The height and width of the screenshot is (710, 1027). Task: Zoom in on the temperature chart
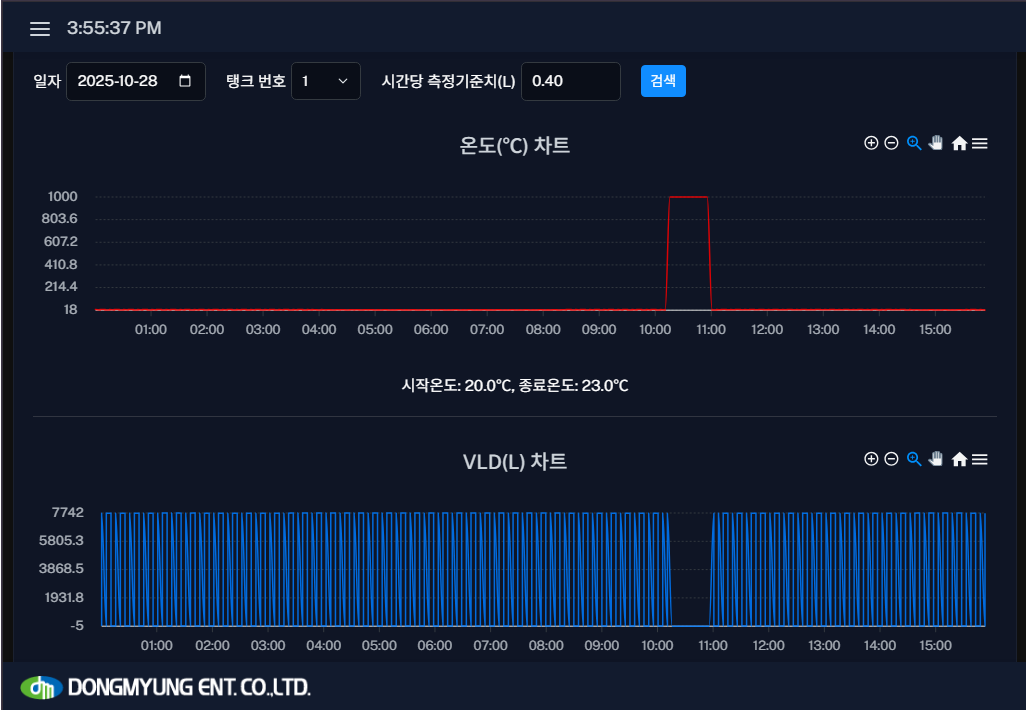[x=871, y=143]
